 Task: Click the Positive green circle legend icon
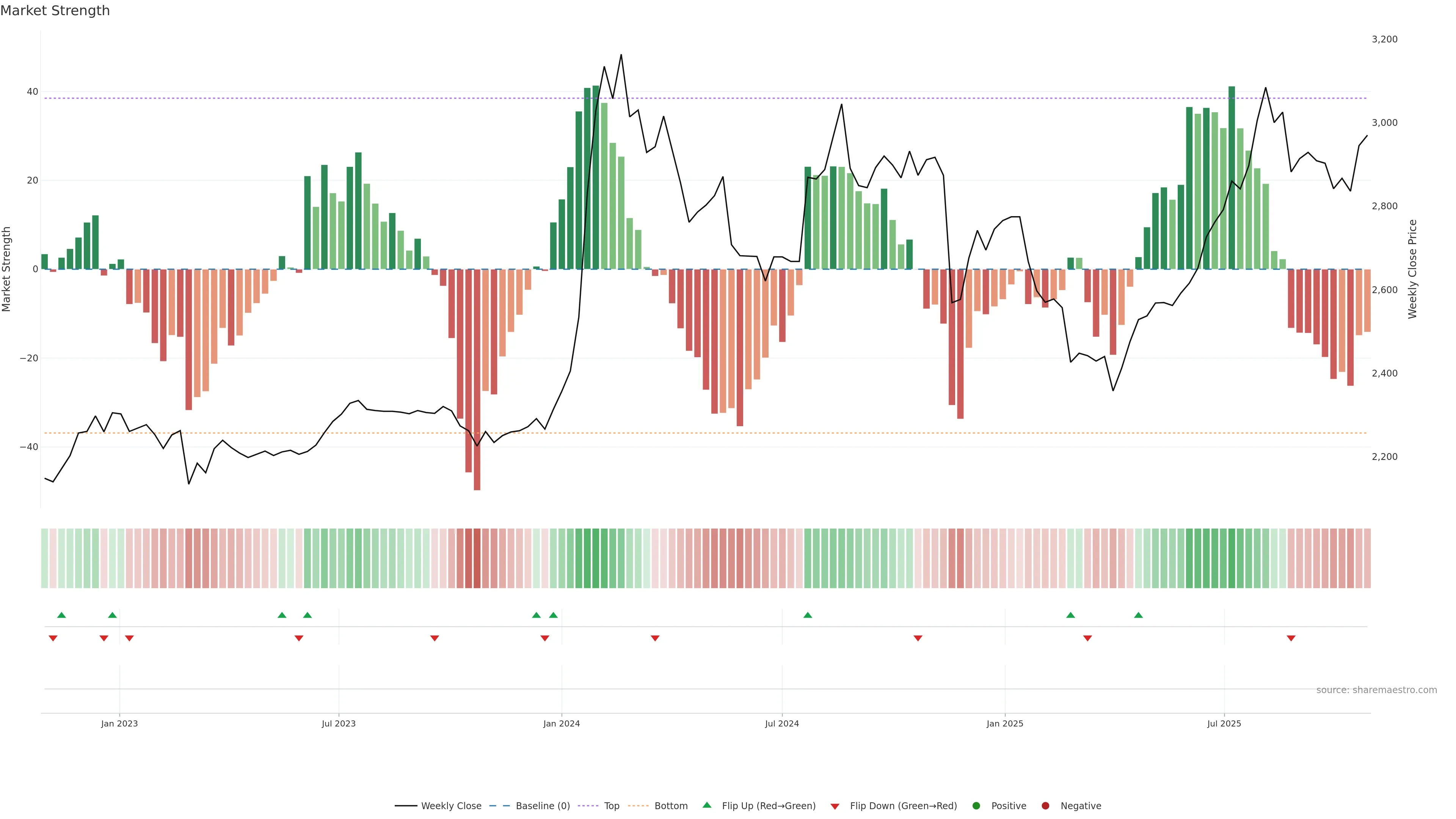976,806
